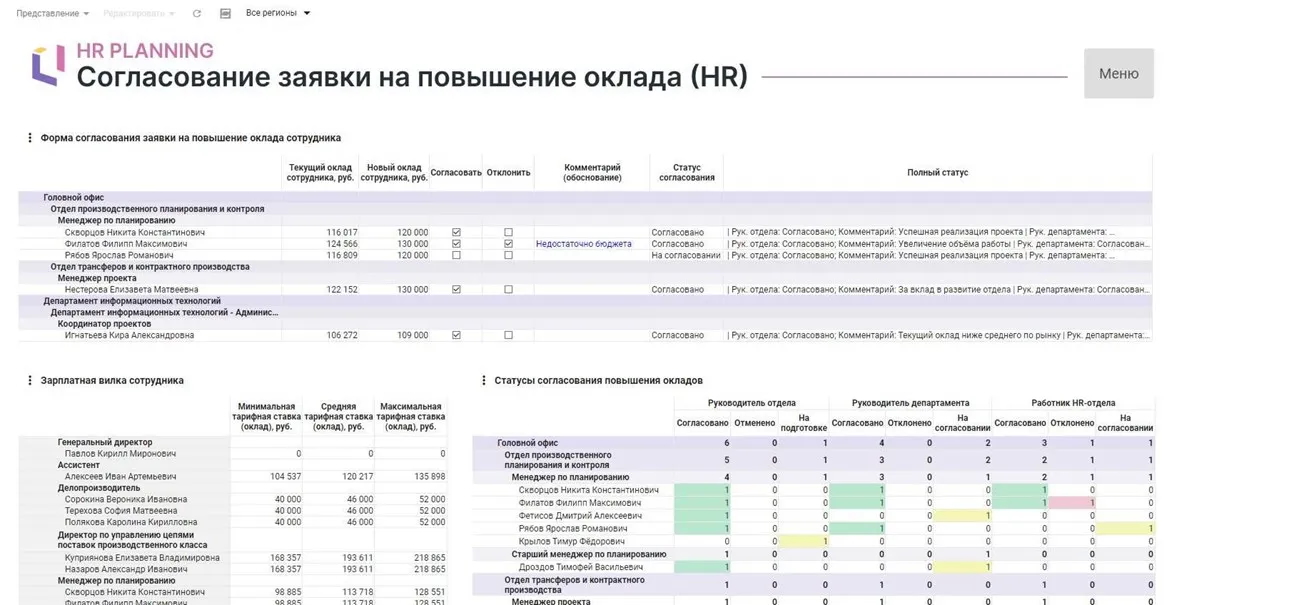Select Департамент информационных технологий group row
Screen dimensions: 1294x605
[x=585, y=300]
